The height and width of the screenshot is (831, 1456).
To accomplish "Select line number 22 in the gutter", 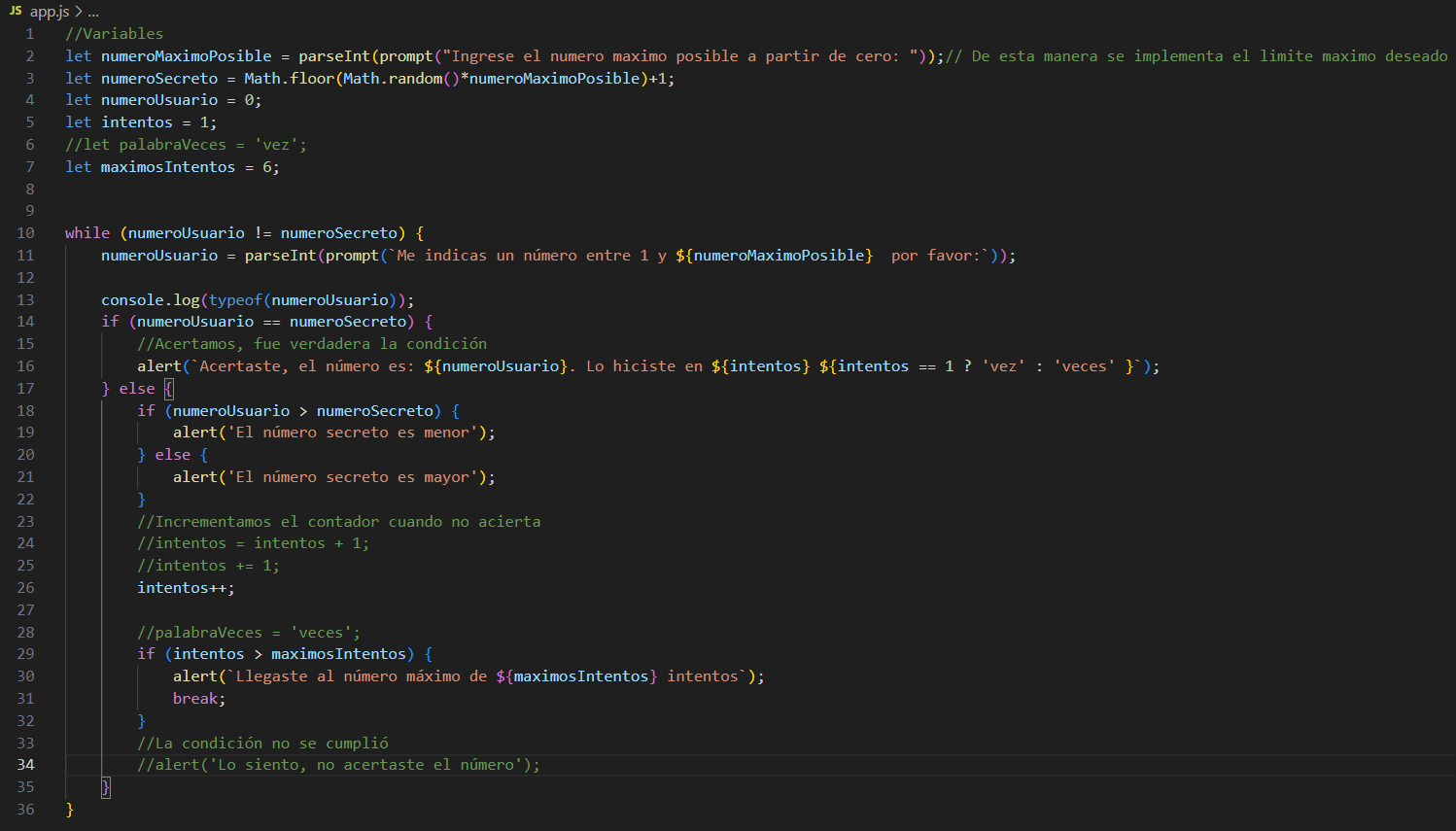I will click(x=25, y=500).
